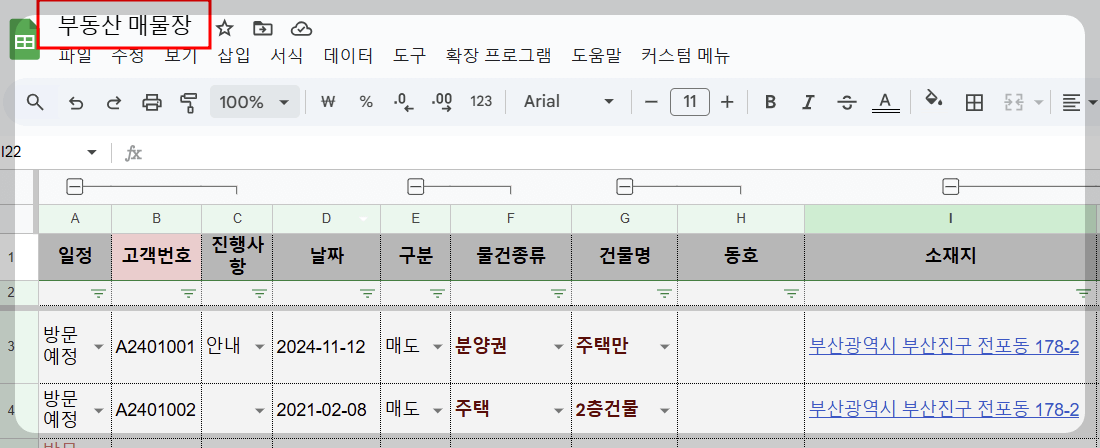Decrease decimal places
This screenshot has height=448, width=1100.
[x=404, y=102]
